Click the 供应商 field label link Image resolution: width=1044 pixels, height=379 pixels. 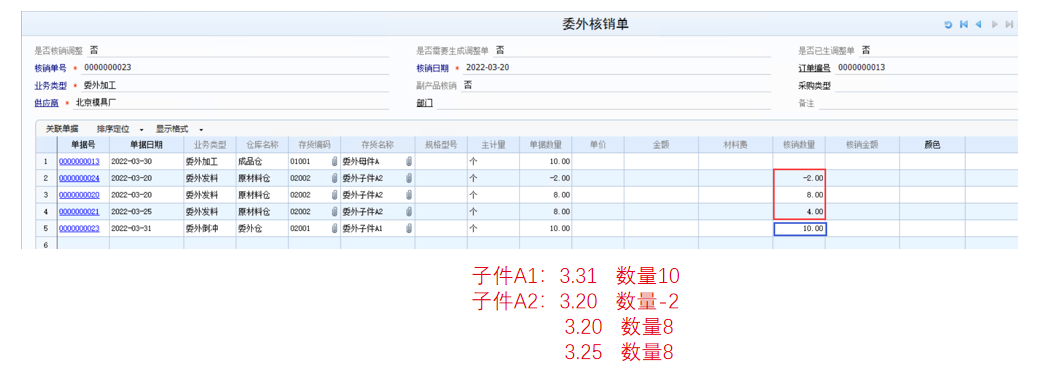(x=47, y=103)
